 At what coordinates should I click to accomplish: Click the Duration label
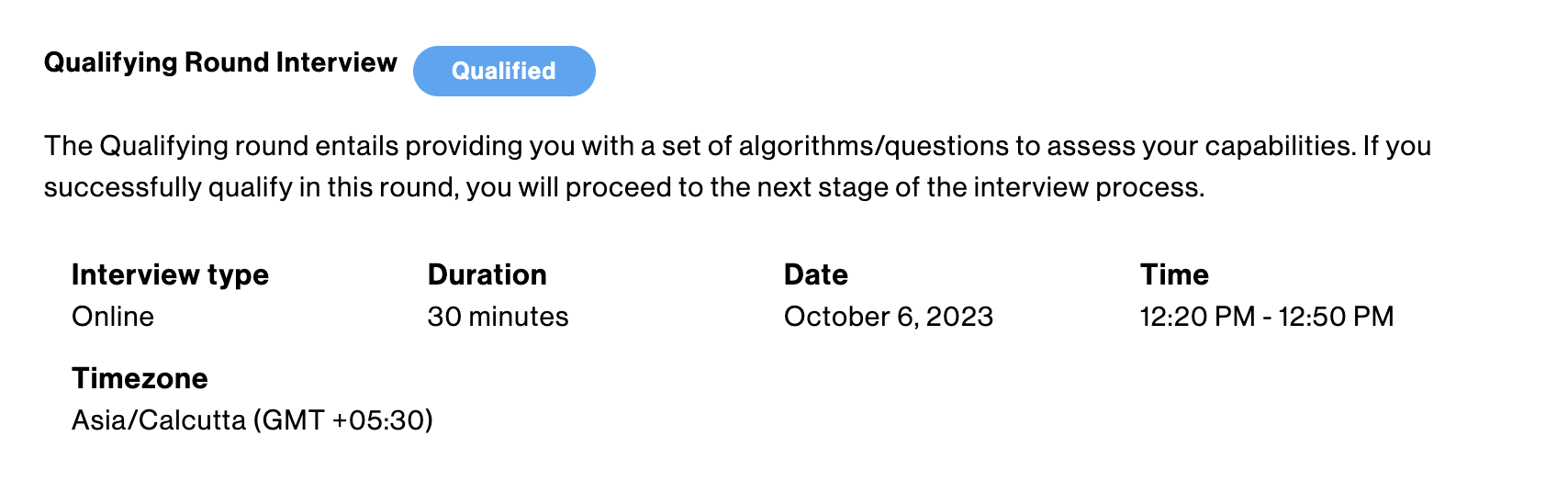pos(487,274)
